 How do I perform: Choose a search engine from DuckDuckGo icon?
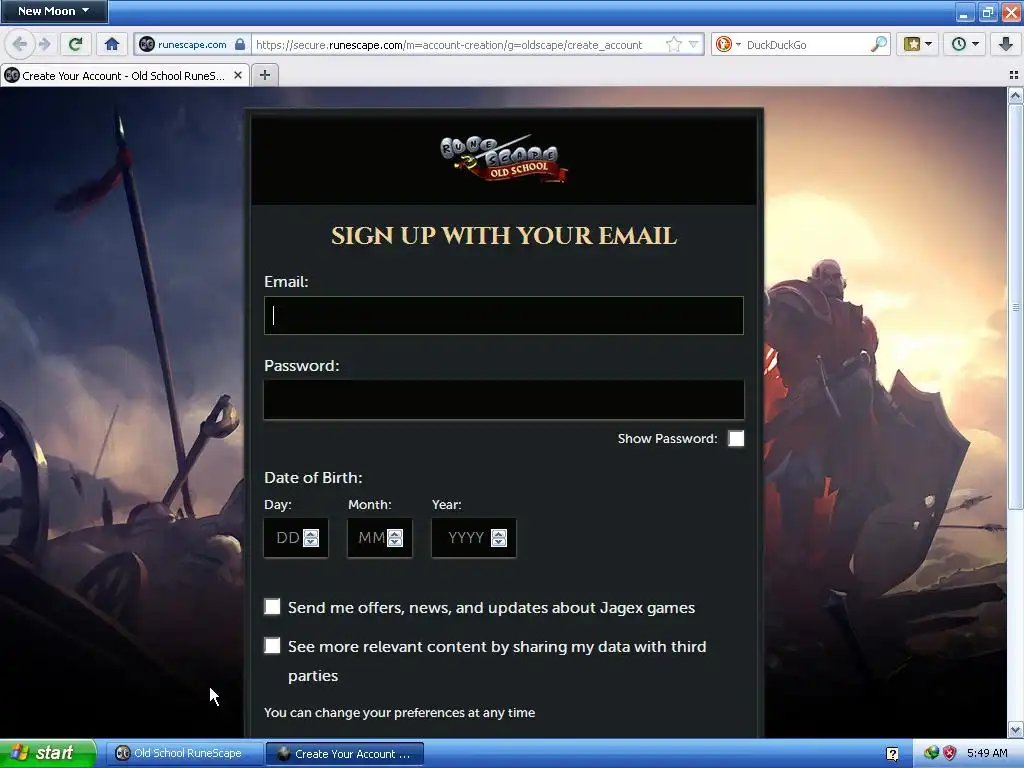[x=728, y=44]
